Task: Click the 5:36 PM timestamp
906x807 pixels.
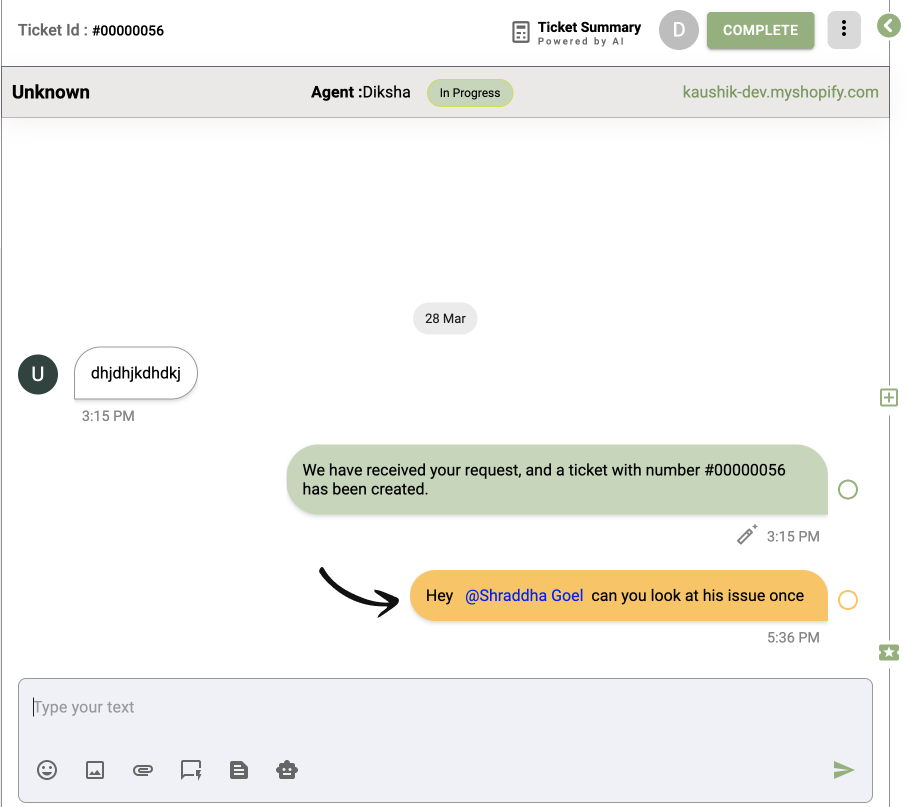Action: 793,638
